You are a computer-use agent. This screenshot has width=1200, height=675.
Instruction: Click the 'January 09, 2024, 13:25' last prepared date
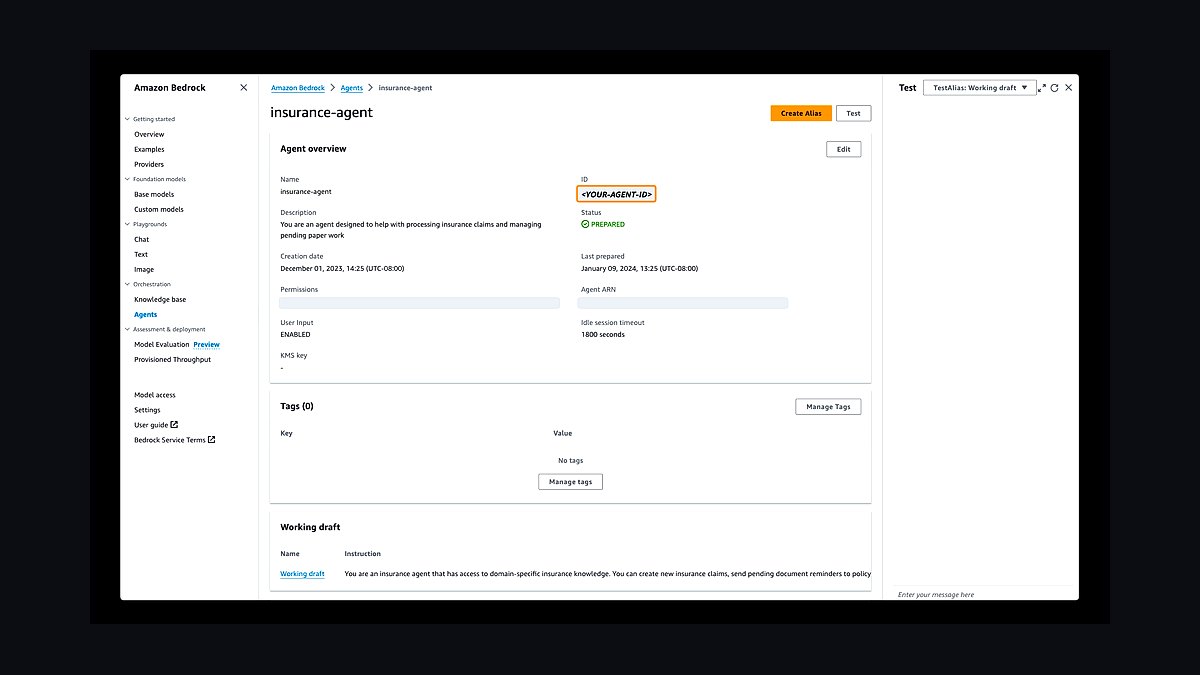point(639,268)
